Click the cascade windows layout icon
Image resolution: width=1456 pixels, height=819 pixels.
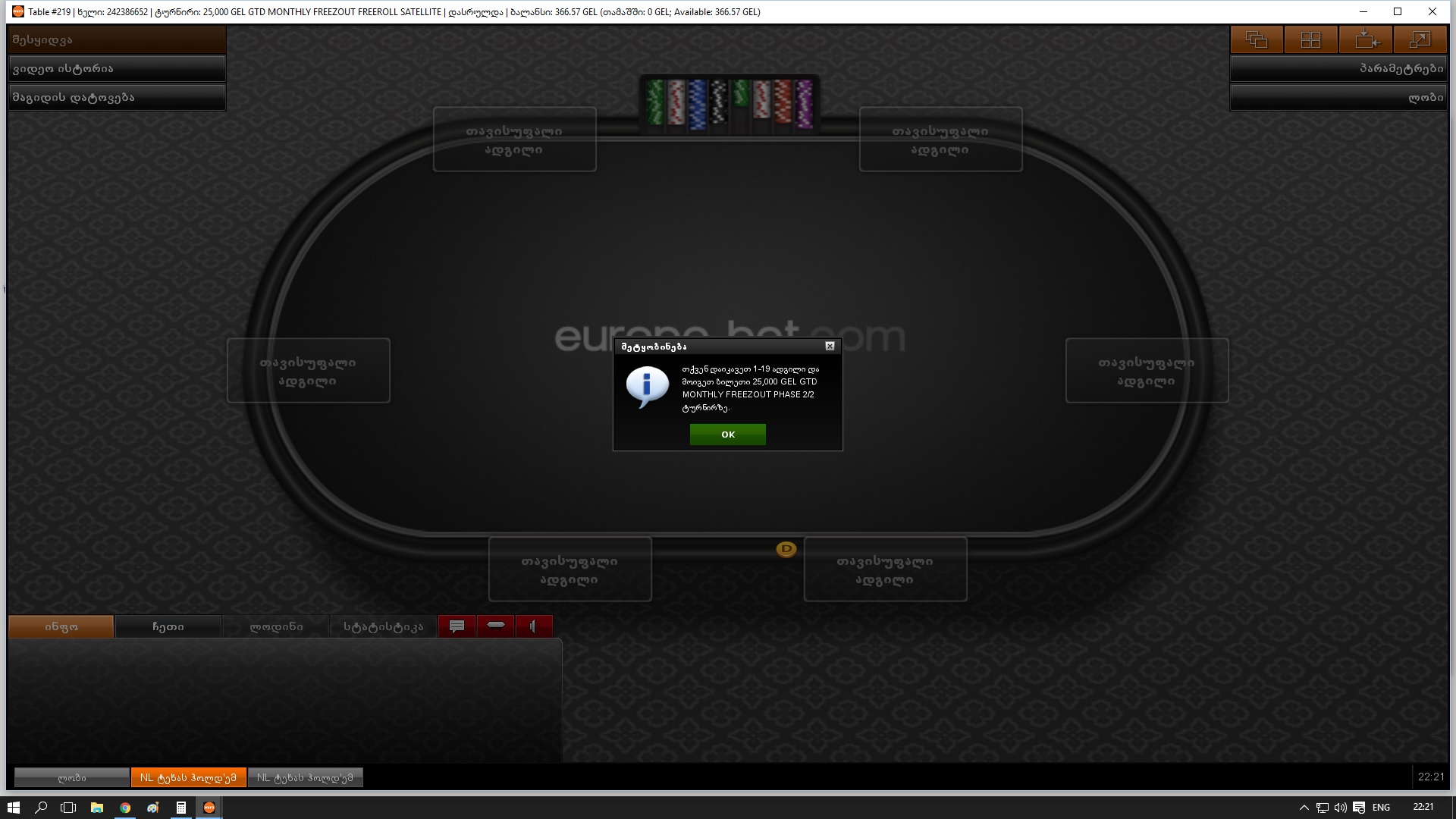click(x=1257, y=39)
